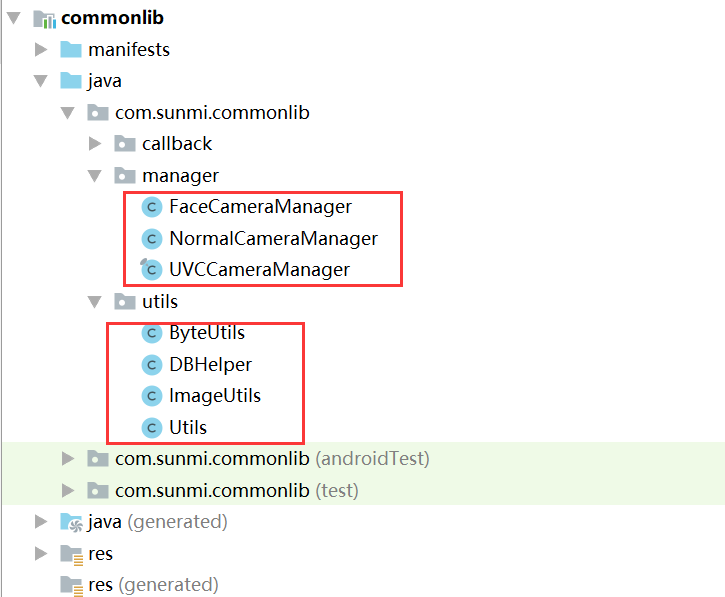This screenshot has width=725, height=597.
Task: Expand com.sunmi.commonlib (androidTest) package
Action: click(68, 459)
